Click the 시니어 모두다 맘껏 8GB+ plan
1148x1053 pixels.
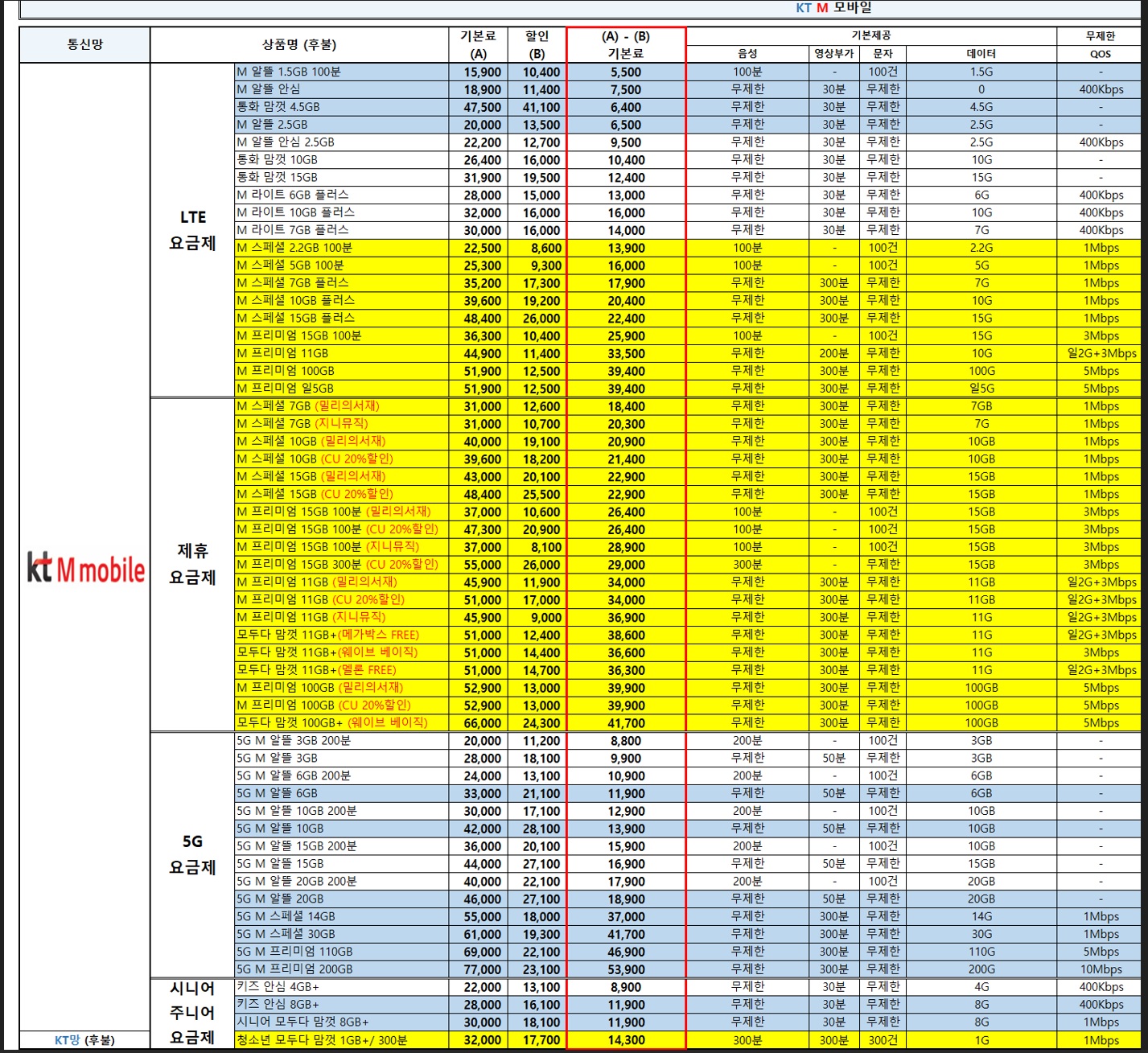(302, 1022)
